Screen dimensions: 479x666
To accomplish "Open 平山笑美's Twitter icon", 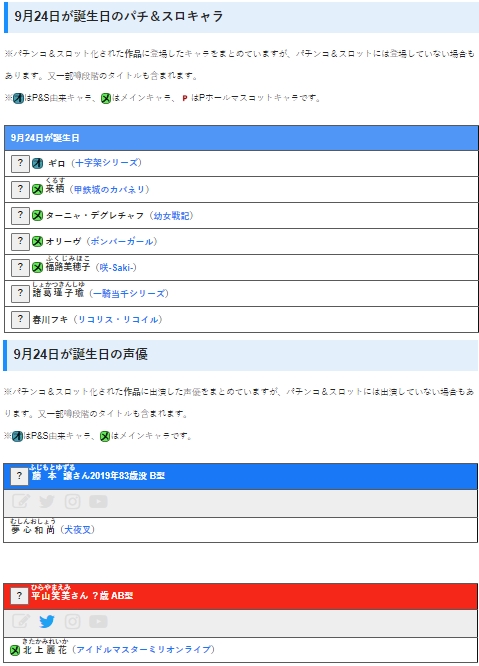I will pyautogui.click(x=47, y=622).
